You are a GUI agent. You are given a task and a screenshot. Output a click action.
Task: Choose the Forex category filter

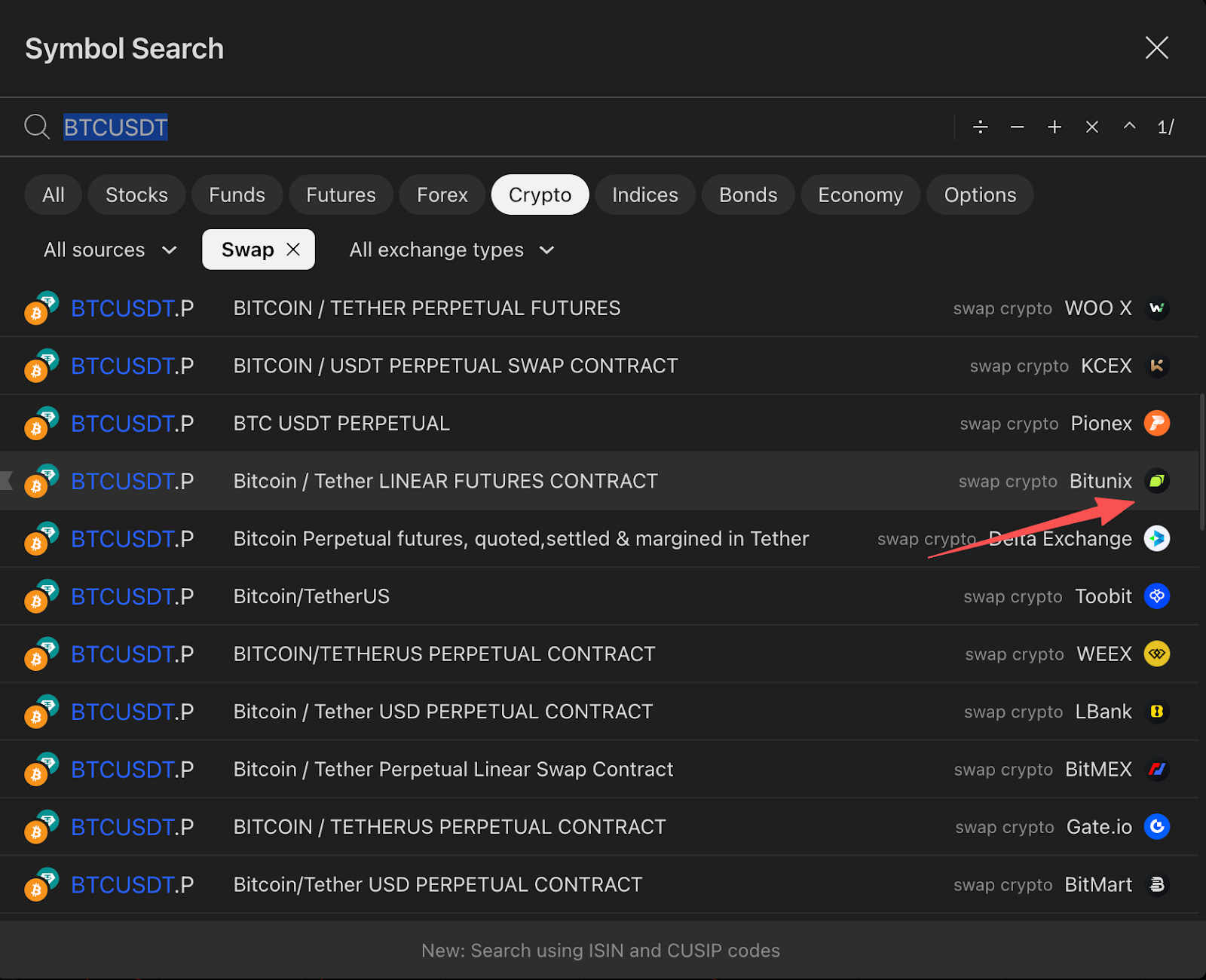[442, 194]
